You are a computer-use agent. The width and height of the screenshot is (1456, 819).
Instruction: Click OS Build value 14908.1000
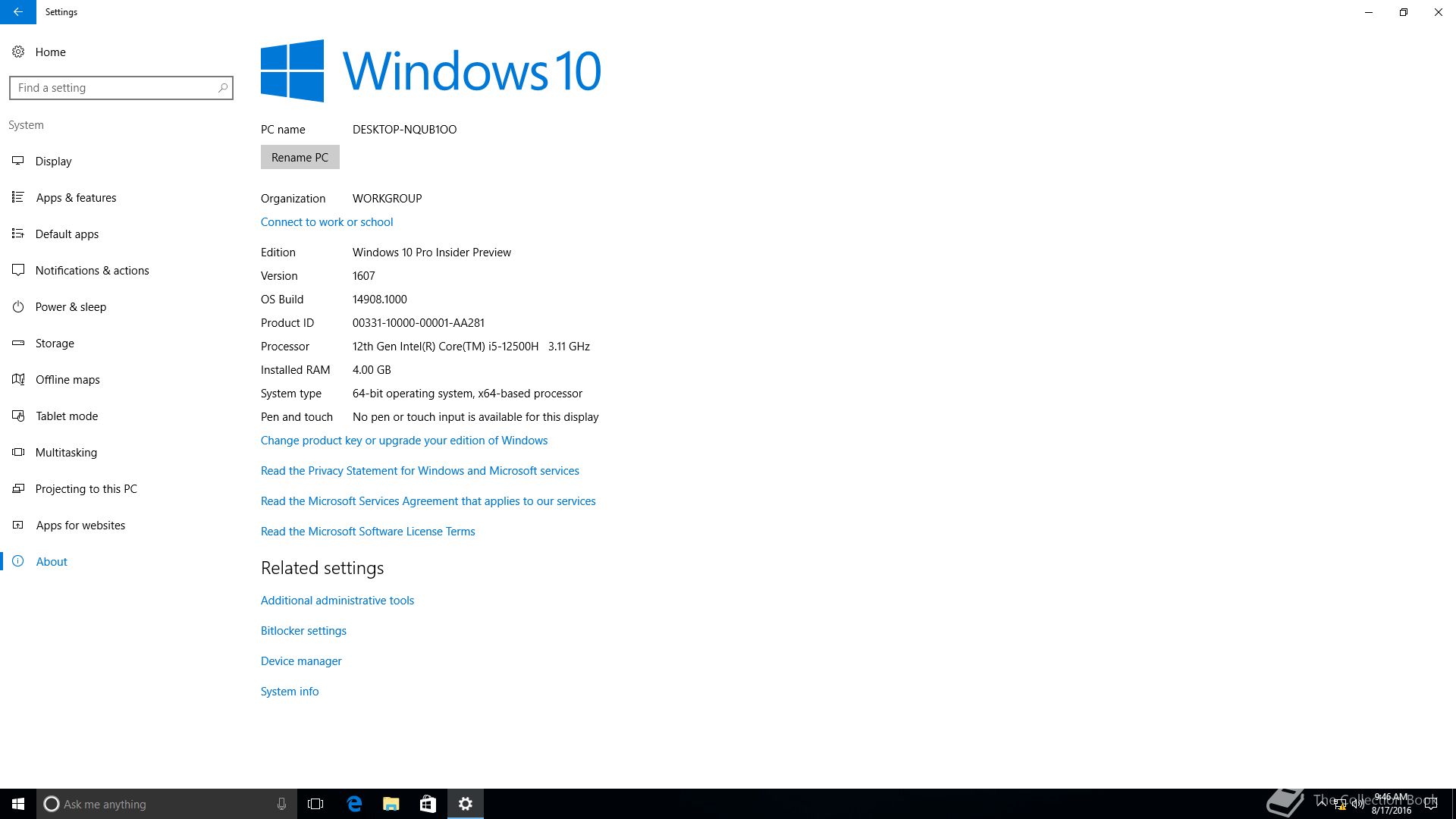(x=380, y=300)
